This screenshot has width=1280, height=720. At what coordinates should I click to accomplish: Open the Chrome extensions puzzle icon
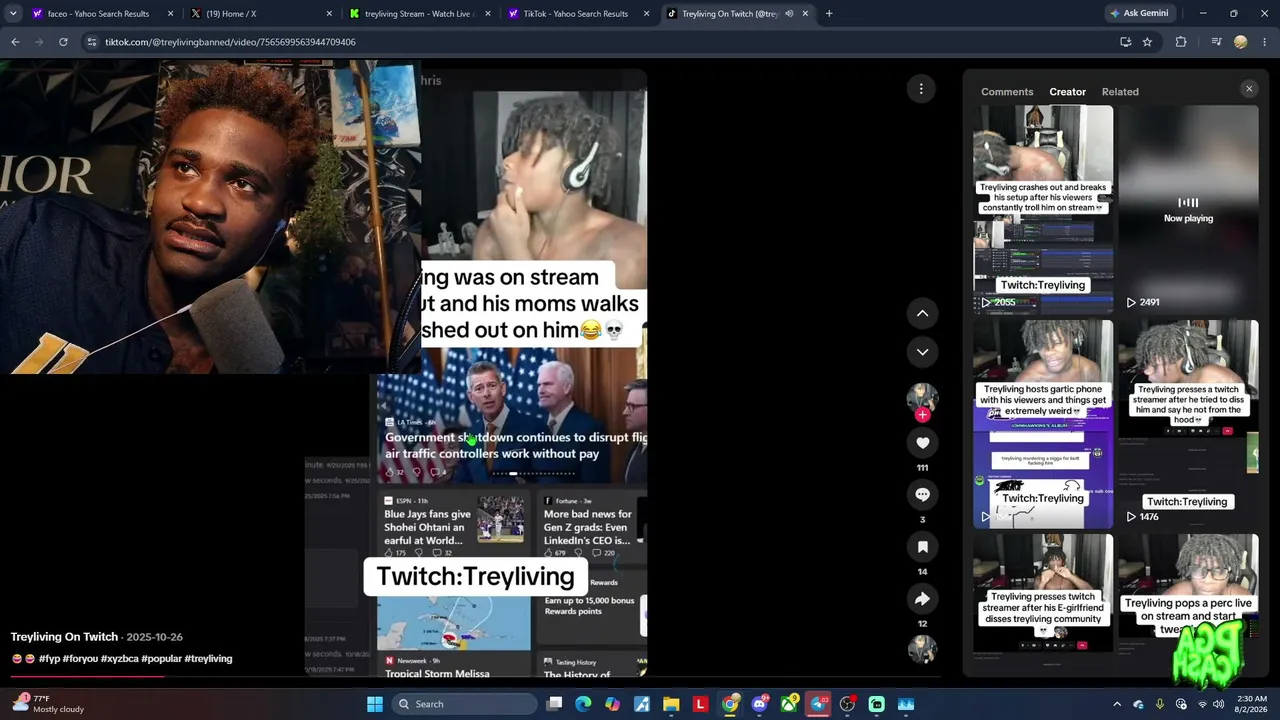(1181, 42)
